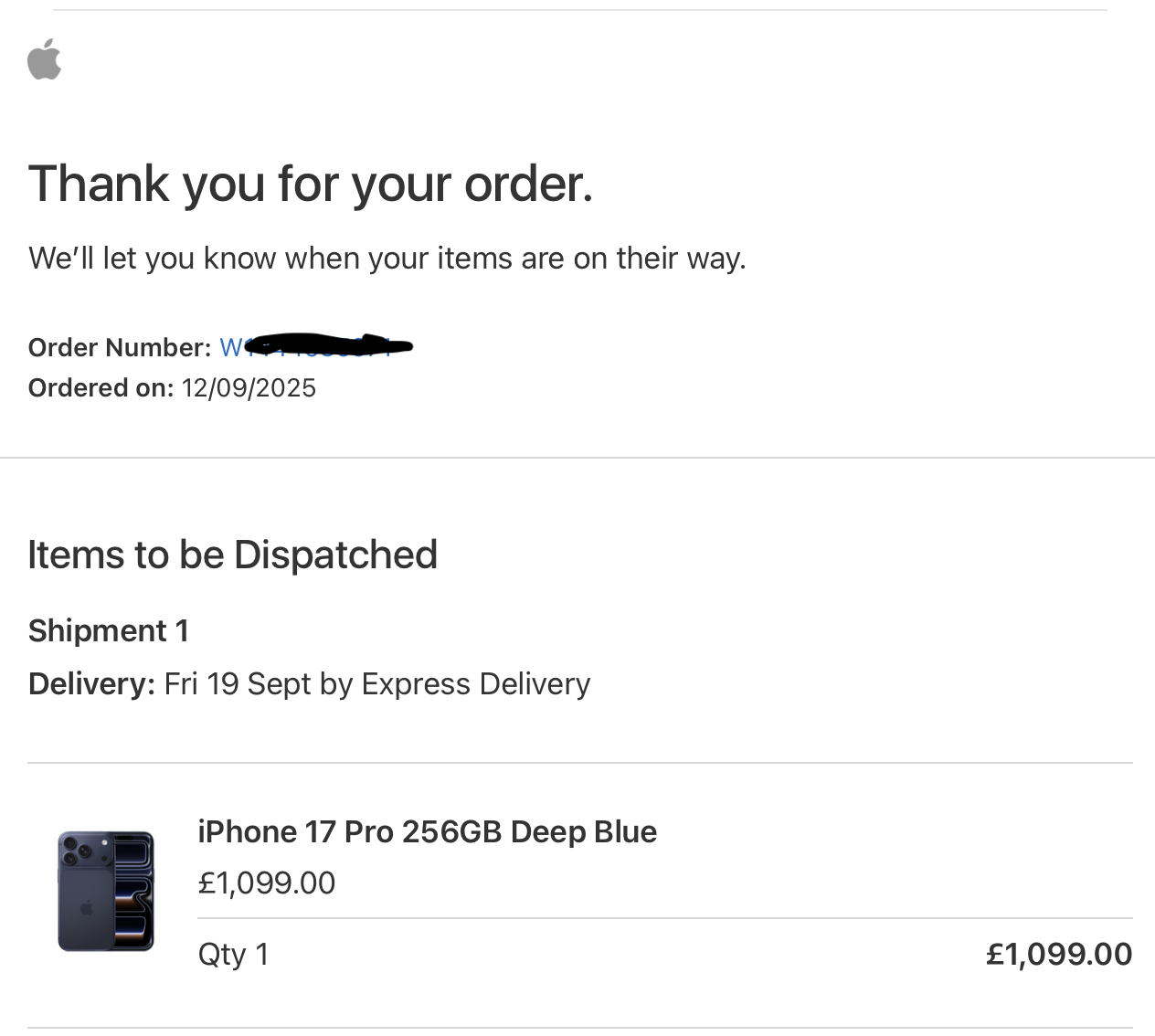Click the bold order total on the right
This screenshot has height=1036, width=1155.
click(1059, 955)
